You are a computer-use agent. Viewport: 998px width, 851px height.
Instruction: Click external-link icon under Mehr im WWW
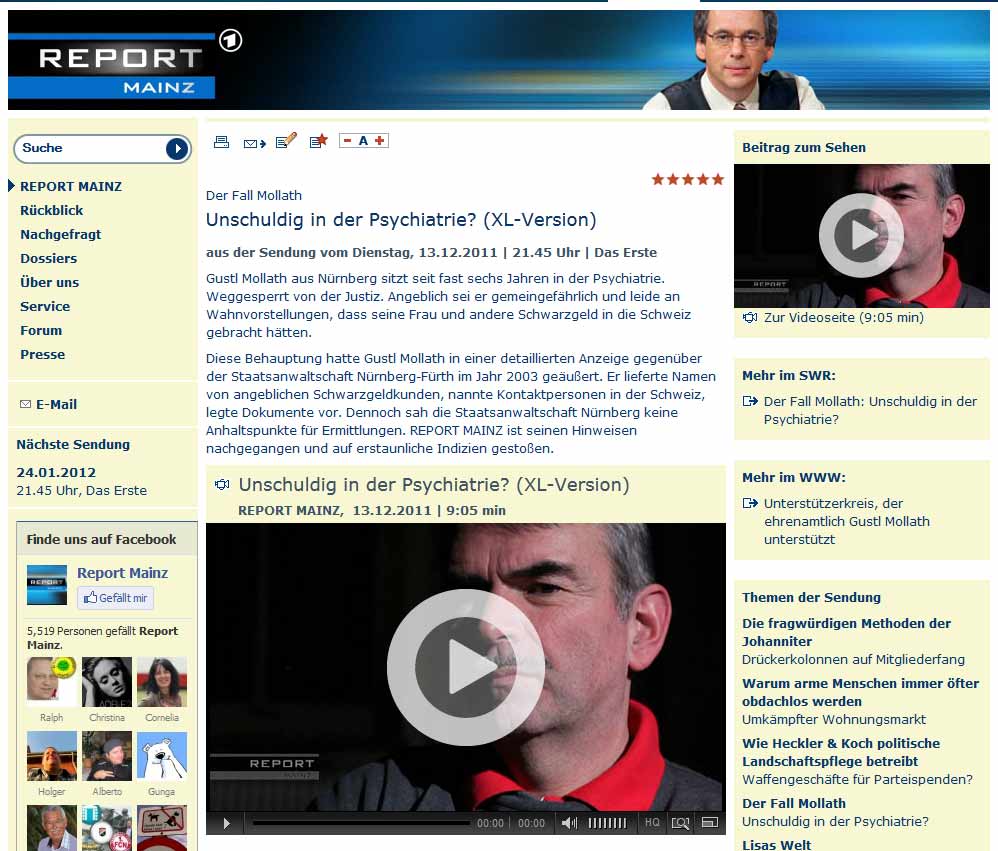click(x=750, y=503)
